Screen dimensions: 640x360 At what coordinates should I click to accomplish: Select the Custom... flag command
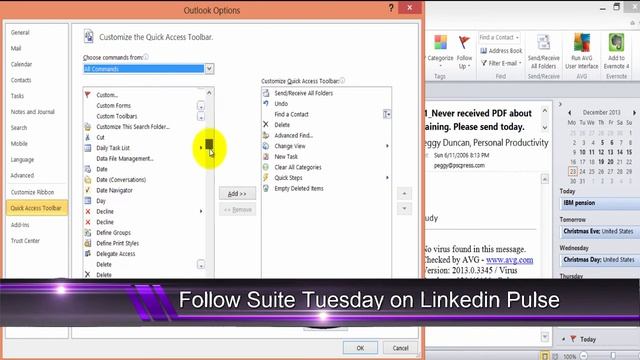(x=107, y=95)
